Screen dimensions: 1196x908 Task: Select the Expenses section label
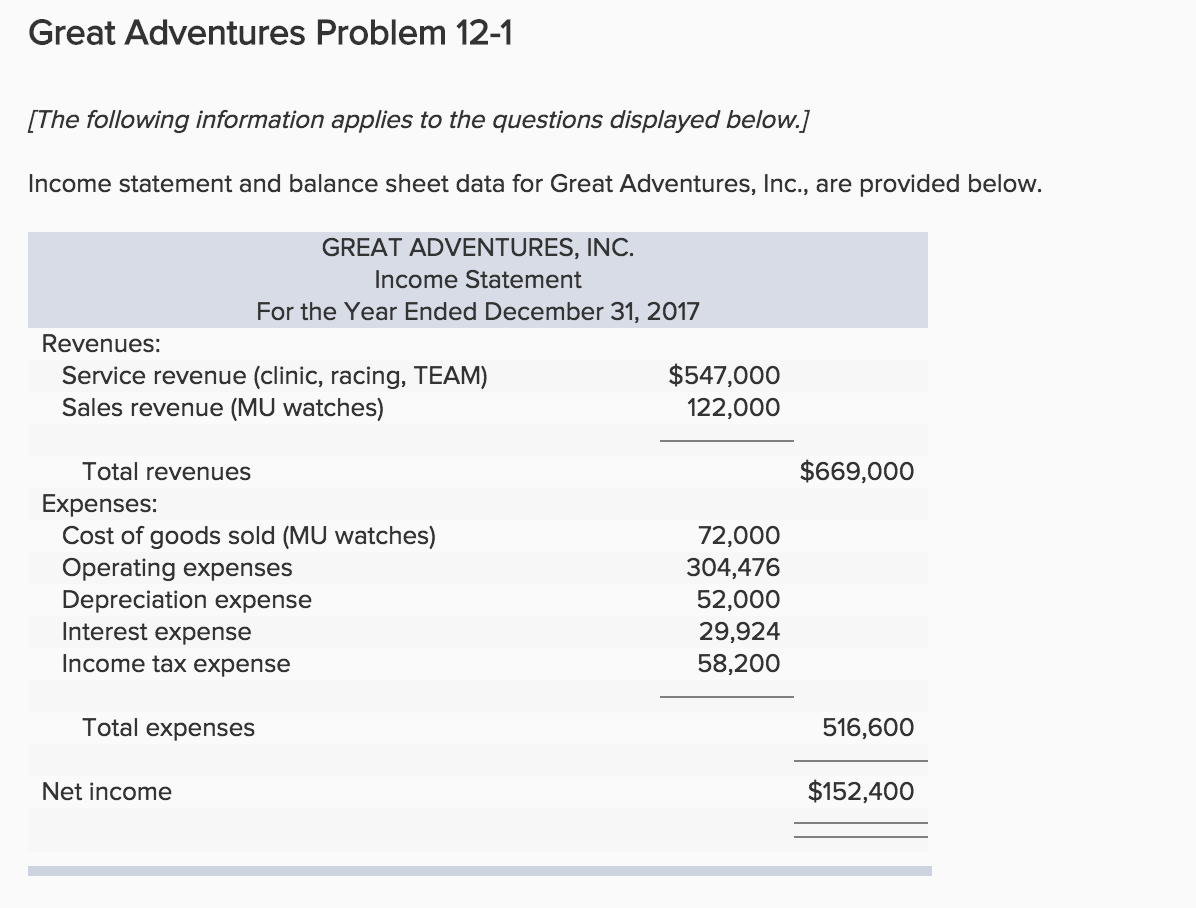pyautogui.click(x=99, y=503)
